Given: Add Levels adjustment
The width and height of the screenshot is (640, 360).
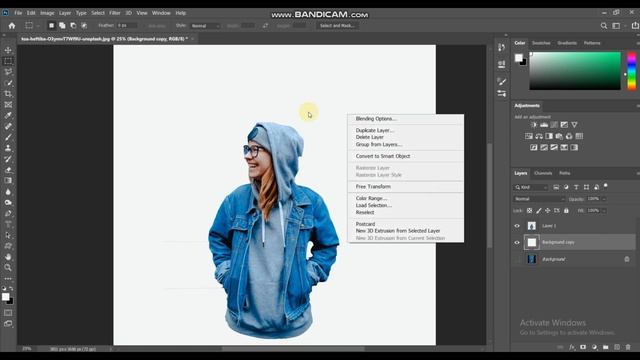Looking at the screenshot, I should (544, 125).
